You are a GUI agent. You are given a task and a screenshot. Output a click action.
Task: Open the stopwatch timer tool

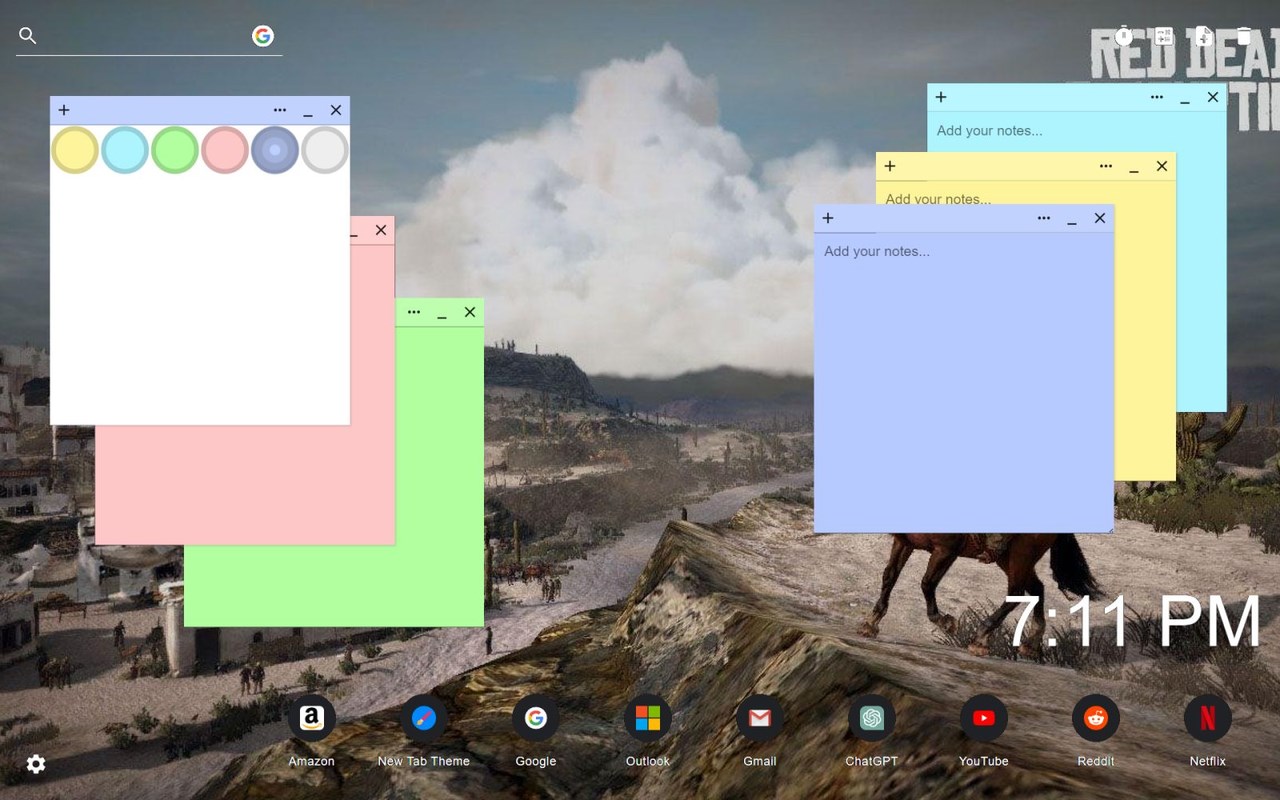pyautogui.click(x=1124, y=36)
